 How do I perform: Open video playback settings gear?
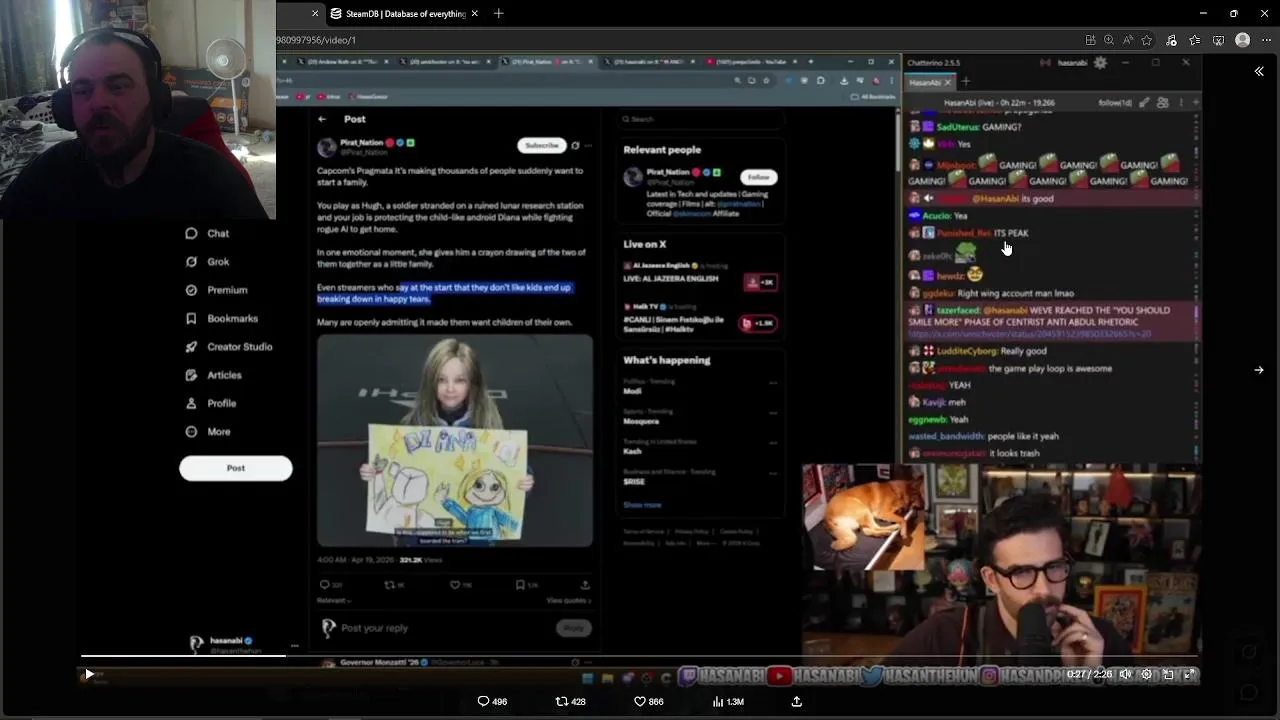(1146, 674)
